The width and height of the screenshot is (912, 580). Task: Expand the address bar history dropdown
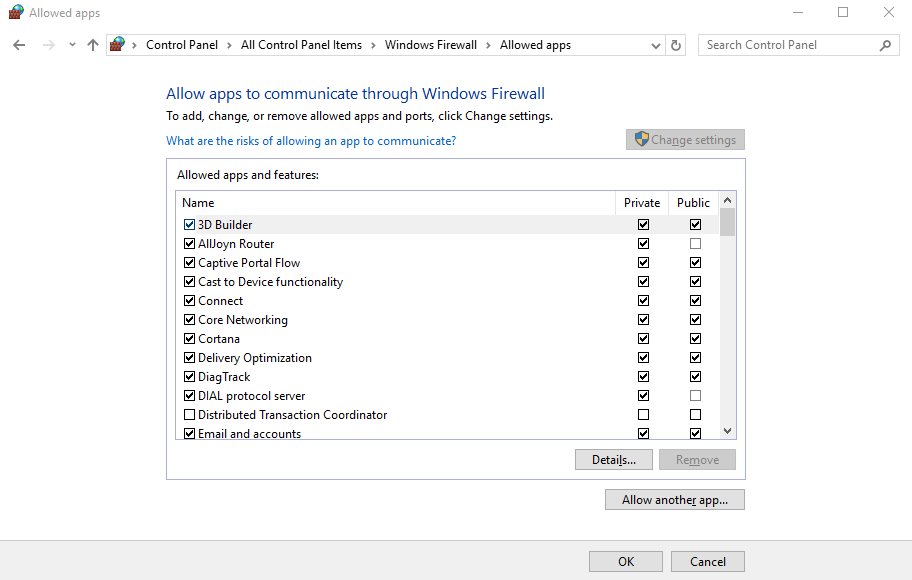pyautogui.click(x=656, y=45)
